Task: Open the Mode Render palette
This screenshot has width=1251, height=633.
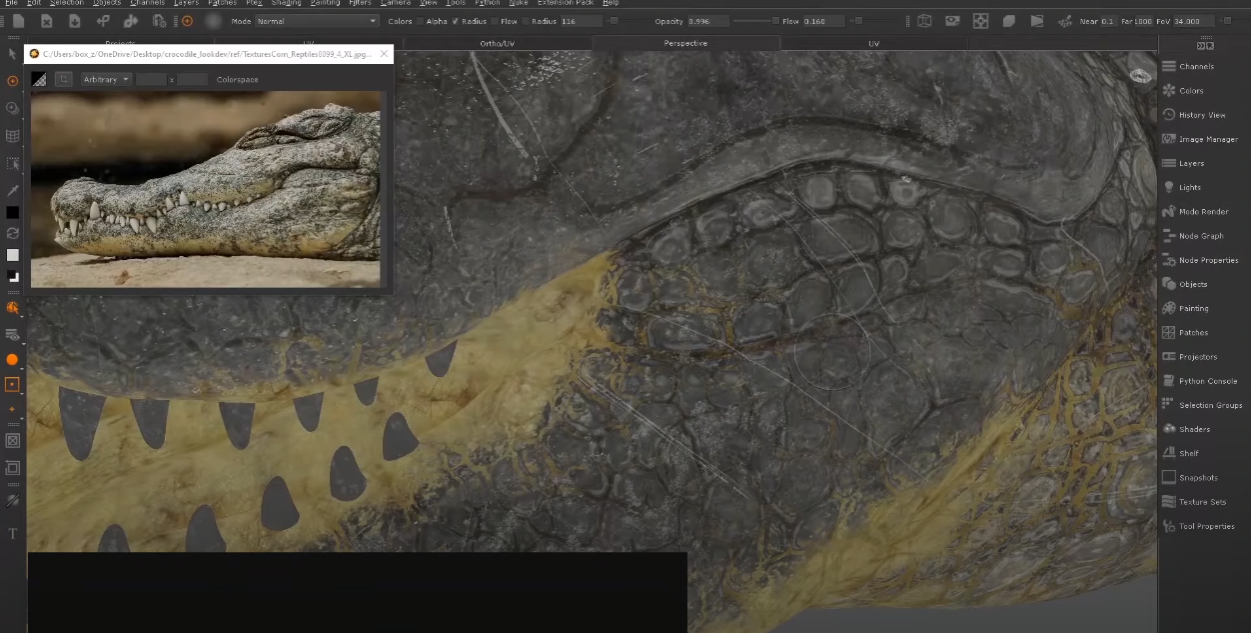Action: tap(1196, 212)
